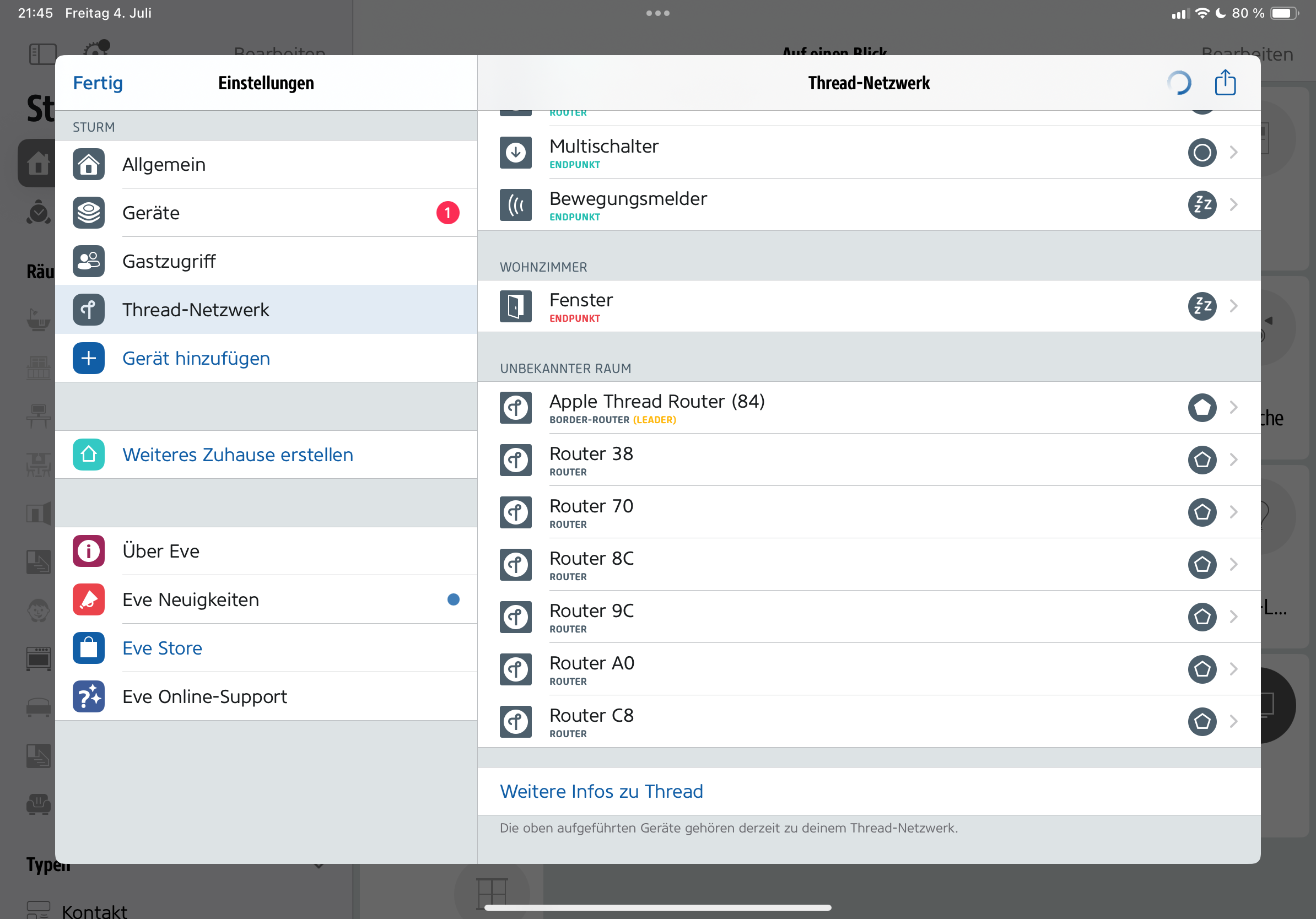The image size is (1316, 919).
Task: Open the Weitere Infos zu Thread link
Action: click(x=601, y=791)
